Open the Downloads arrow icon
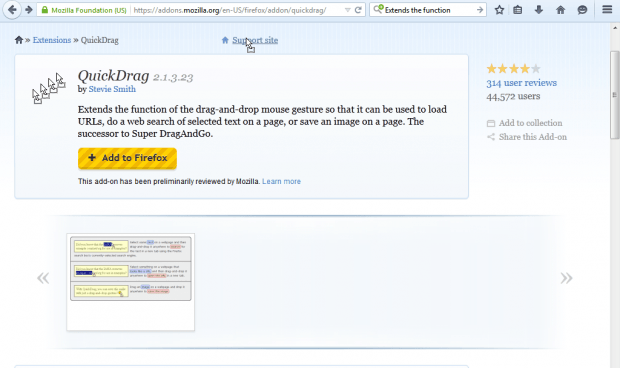This screenshot has height=368, width=620. point(539,10)
